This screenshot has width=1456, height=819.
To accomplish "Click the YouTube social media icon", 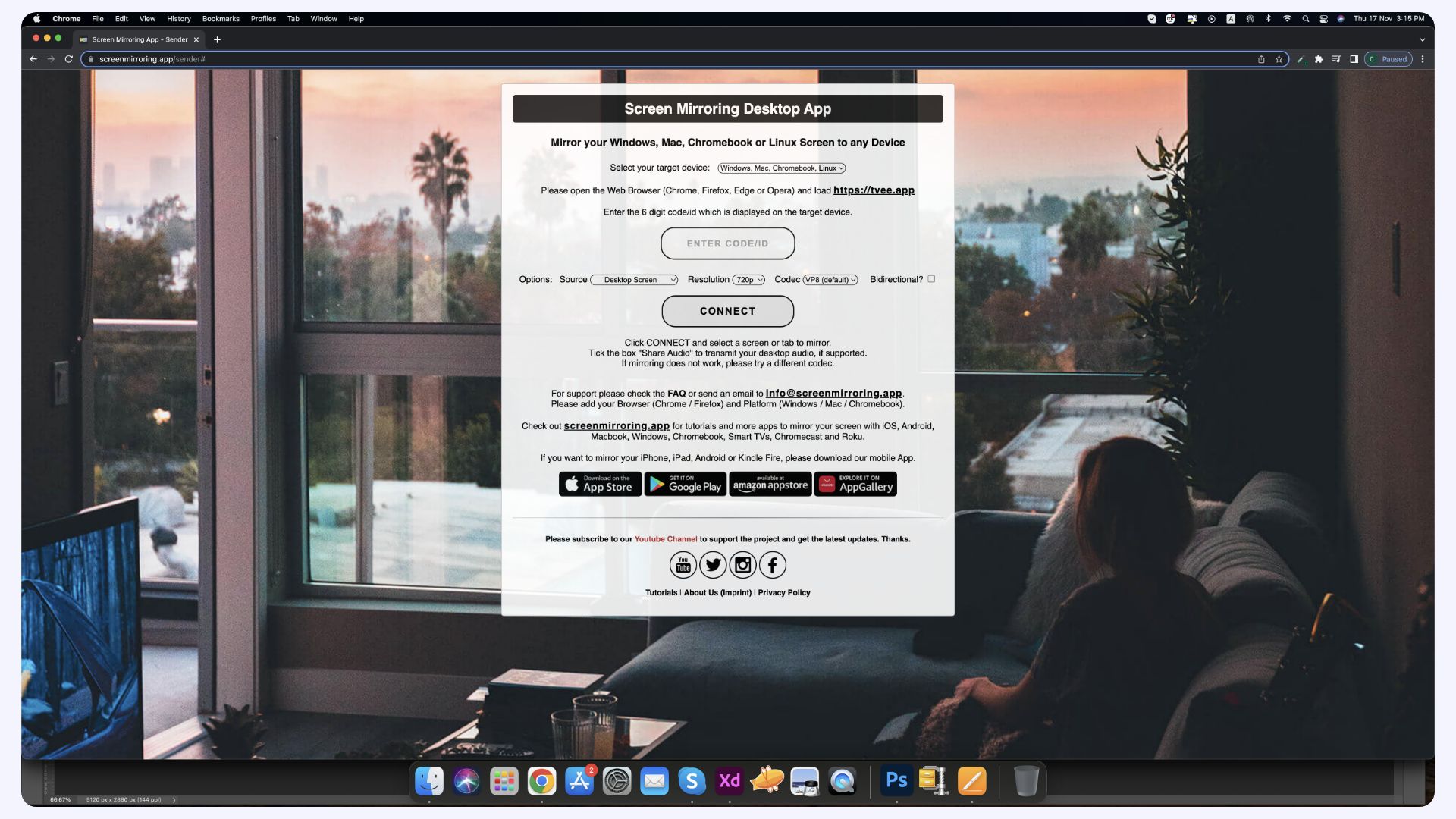I will click(683, 565).
